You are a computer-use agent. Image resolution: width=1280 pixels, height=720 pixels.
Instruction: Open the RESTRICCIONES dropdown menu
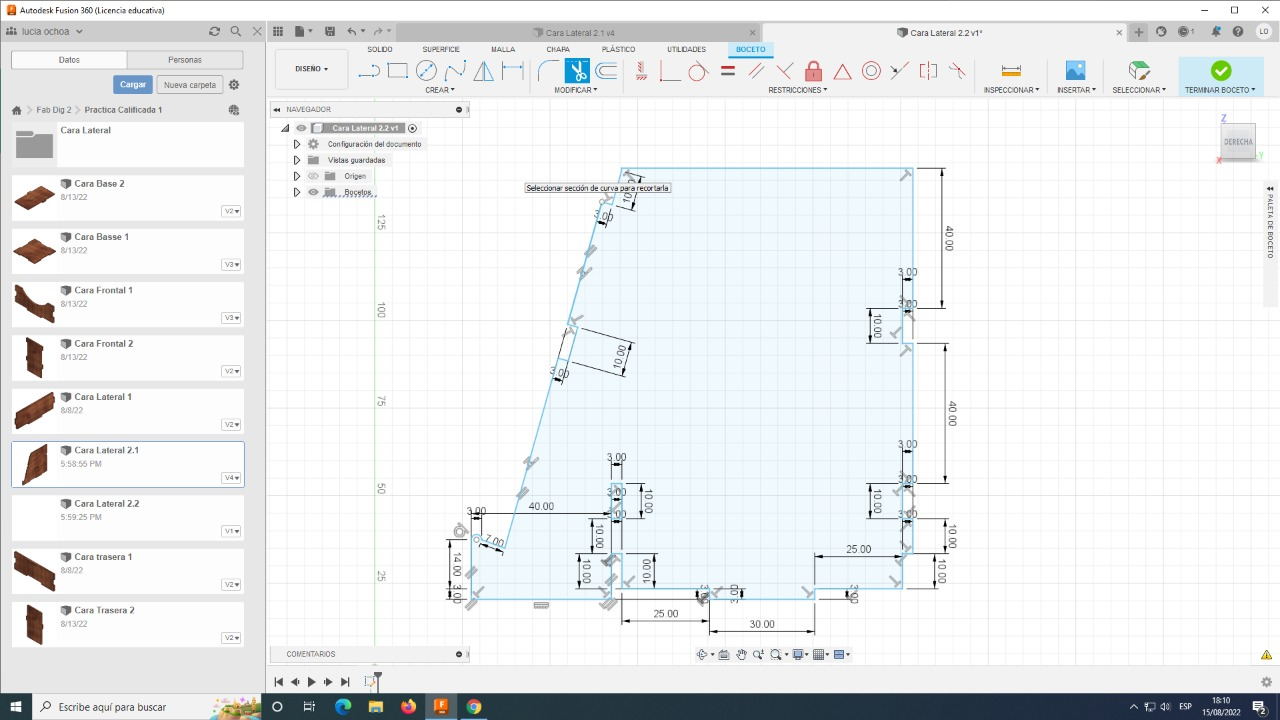tap(798, 90)
